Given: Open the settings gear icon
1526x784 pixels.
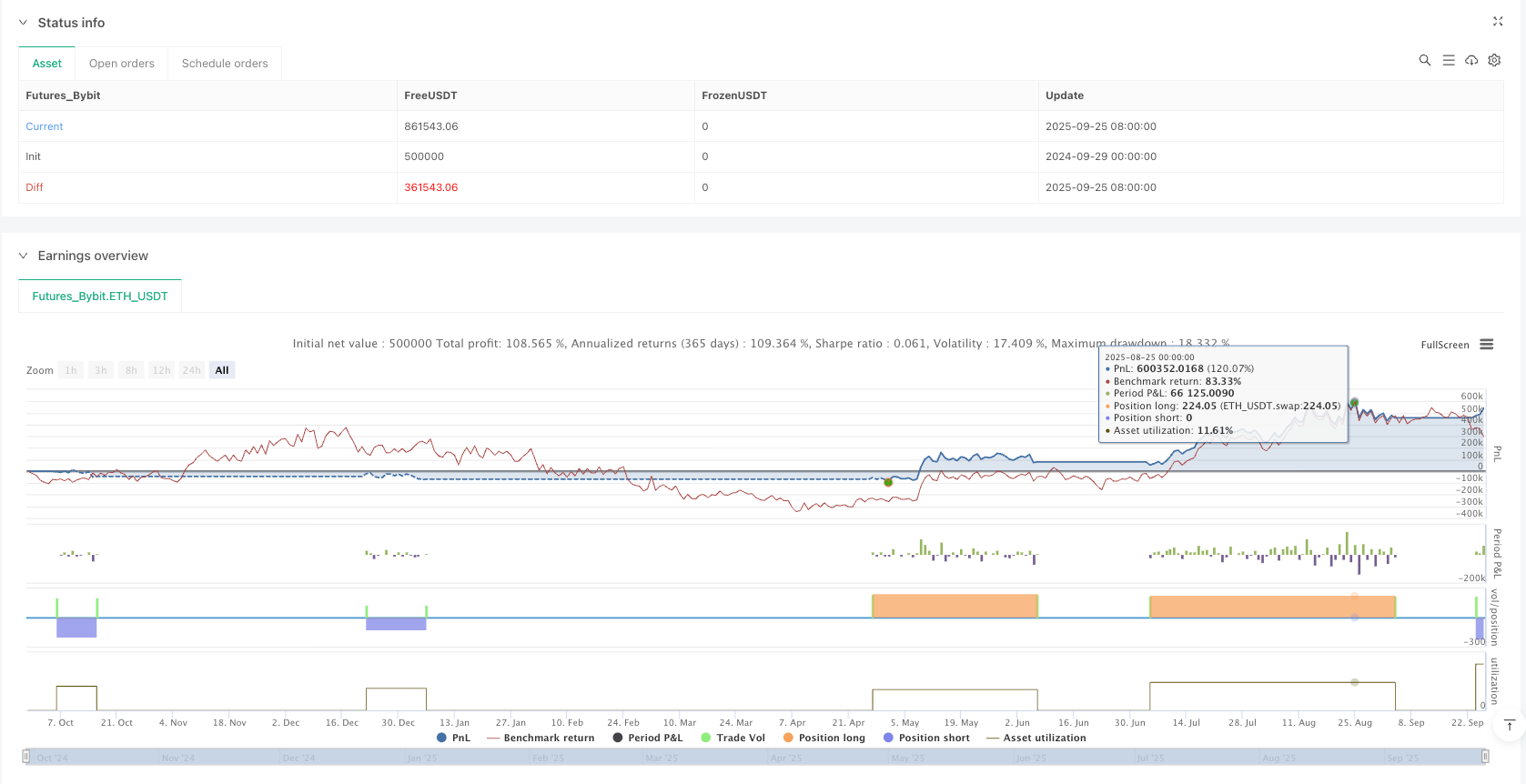Looking at the screenshot, I should point(1494,60).
